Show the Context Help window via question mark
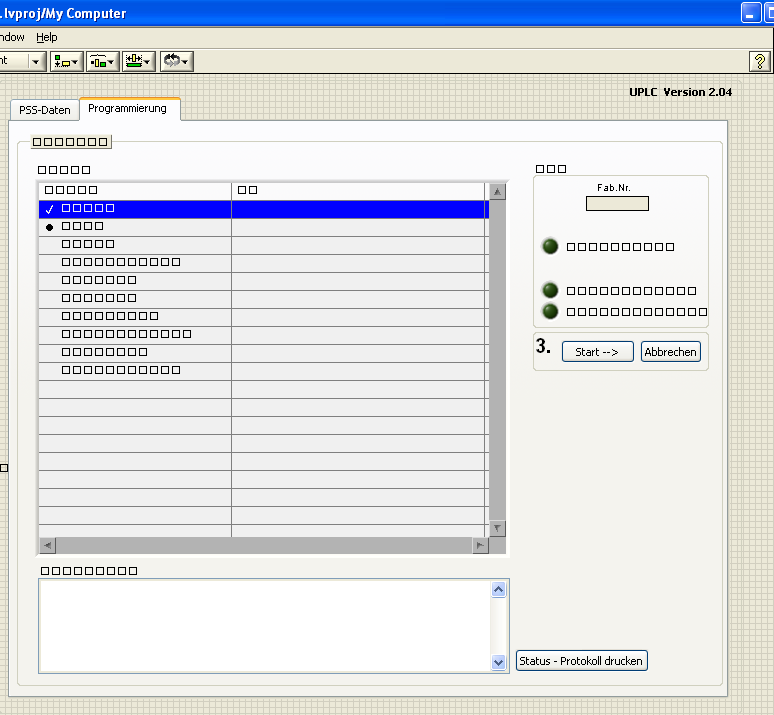This screenshot has width=774, height=715. coord(760,62)
